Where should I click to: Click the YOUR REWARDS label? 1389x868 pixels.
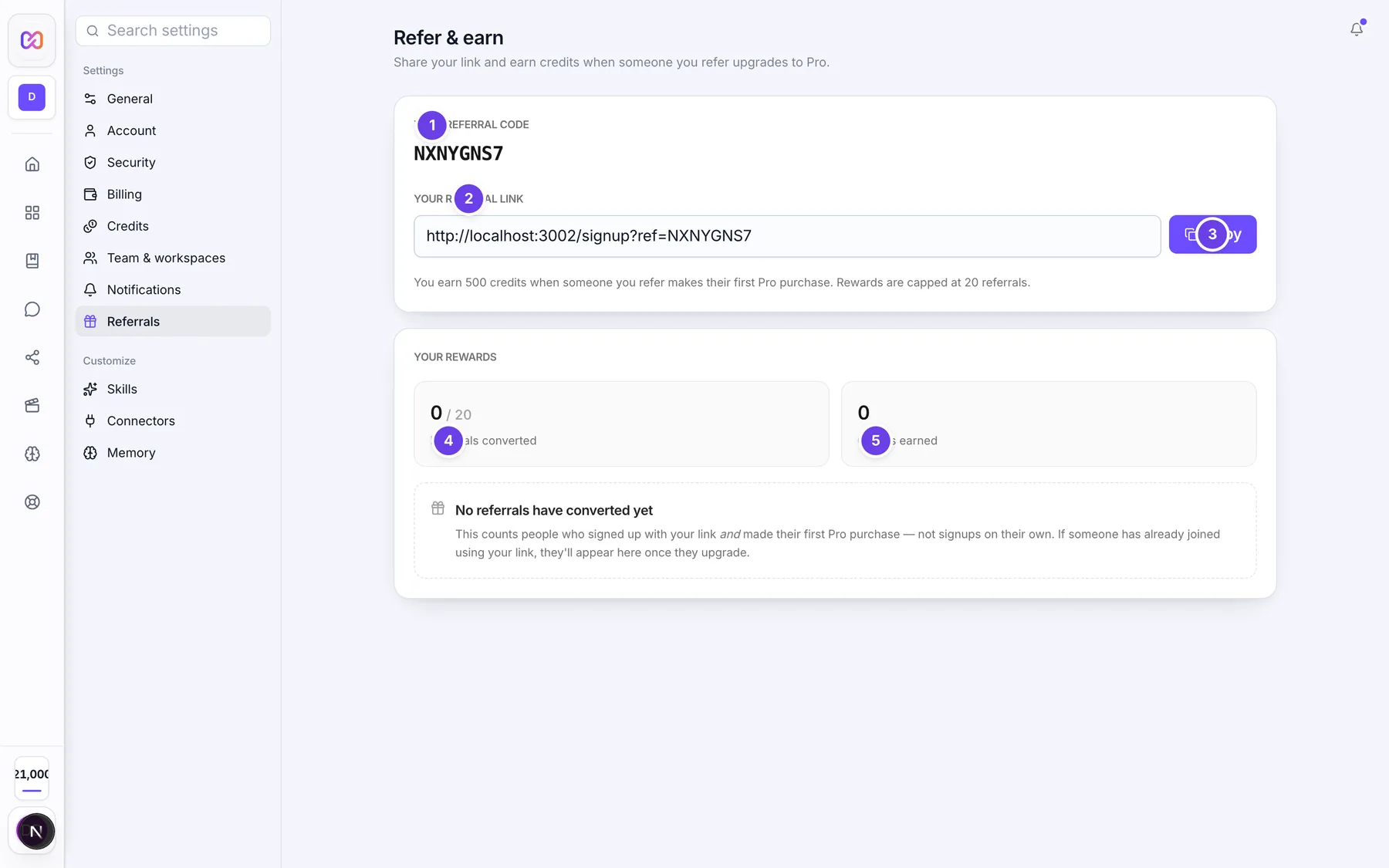coord(455,357)
